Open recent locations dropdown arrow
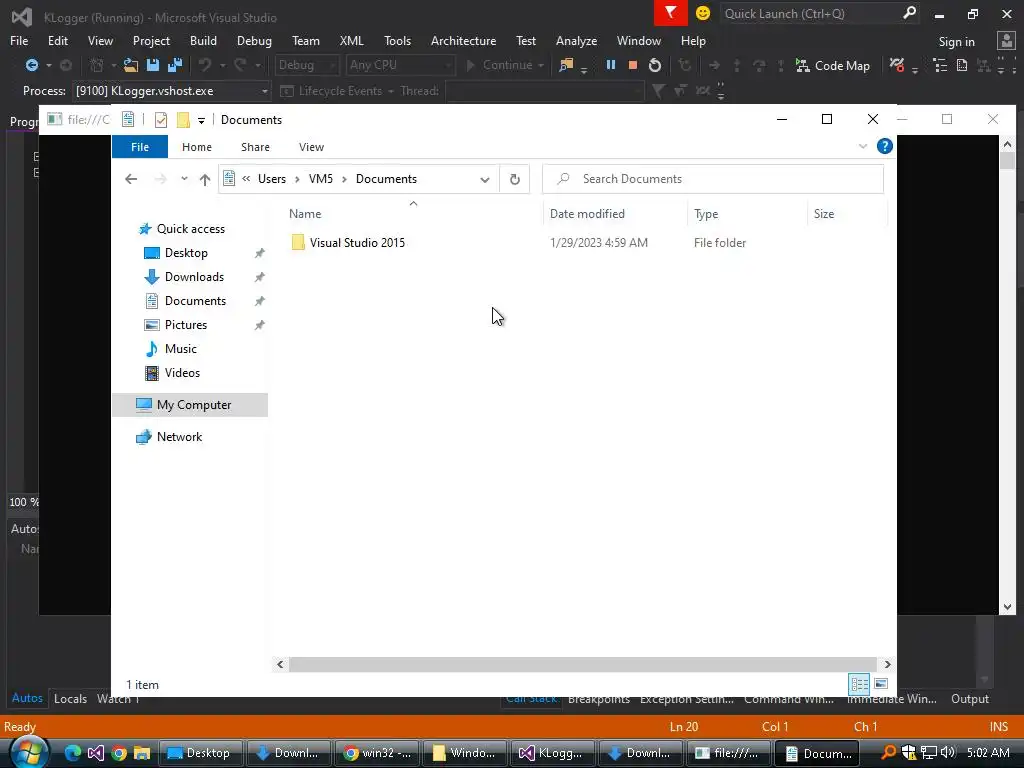Screen dimensions: 1024x768 (184, 179)
